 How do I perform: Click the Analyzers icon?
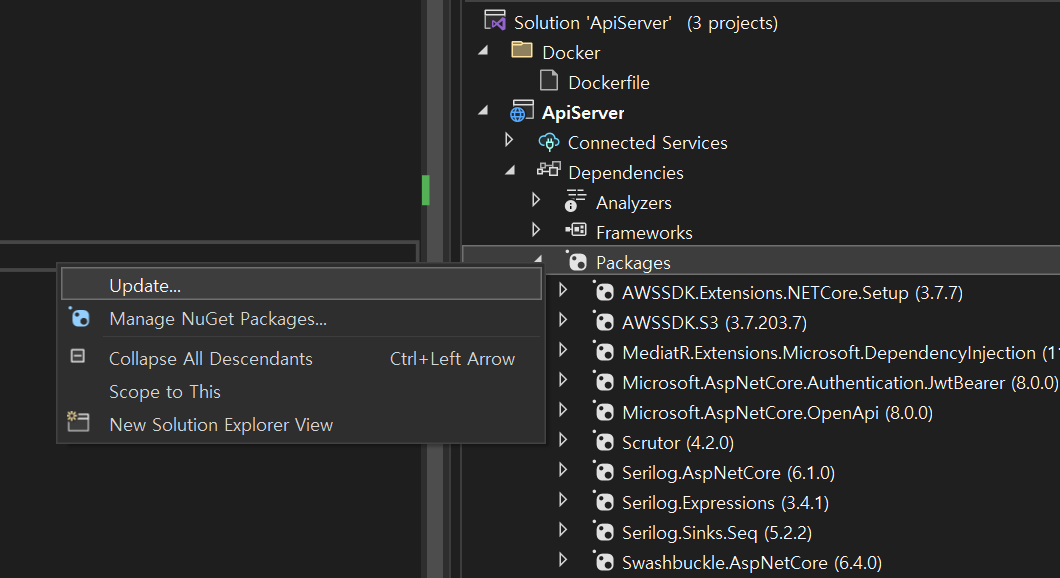575,201
